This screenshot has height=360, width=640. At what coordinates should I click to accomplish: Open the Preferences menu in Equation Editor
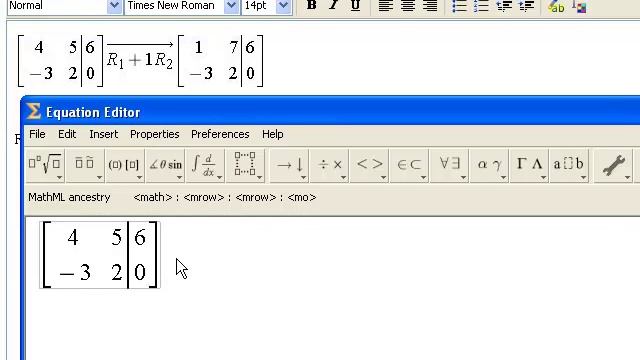pyautogui.click(x=220, y=134)
